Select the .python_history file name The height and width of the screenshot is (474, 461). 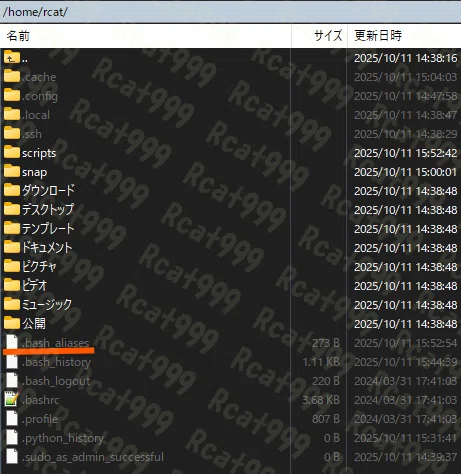(x=63, y=438)
